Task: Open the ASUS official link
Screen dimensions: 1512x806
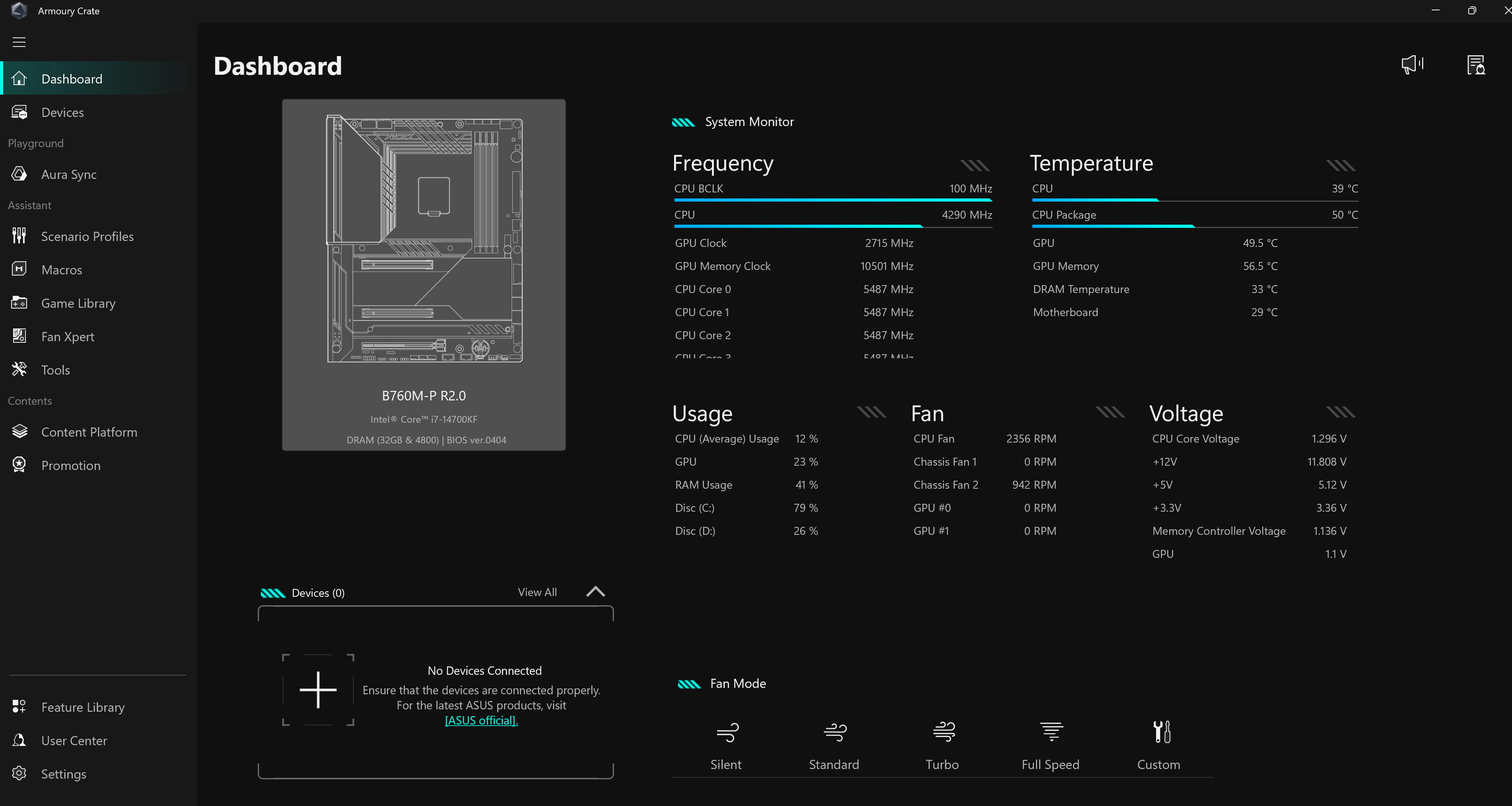Action: click(481, 720)
